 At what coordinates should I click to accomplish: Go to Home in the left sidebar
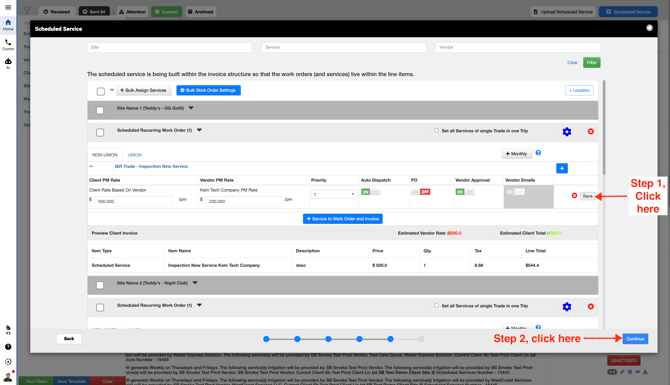[8, 25]
